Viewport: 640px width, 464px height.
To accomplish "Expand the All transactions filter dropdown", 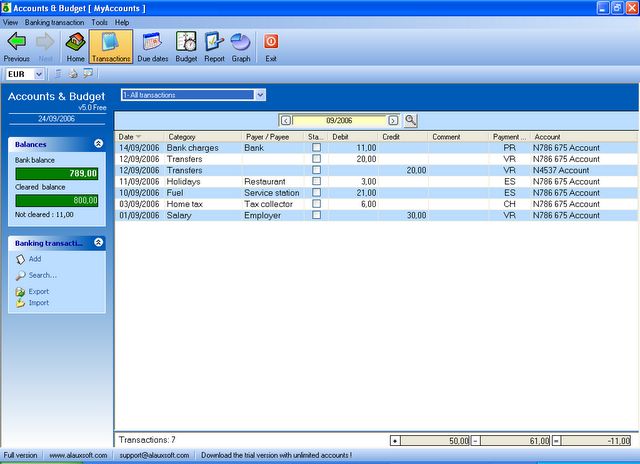I will click(x=260, y=95).
